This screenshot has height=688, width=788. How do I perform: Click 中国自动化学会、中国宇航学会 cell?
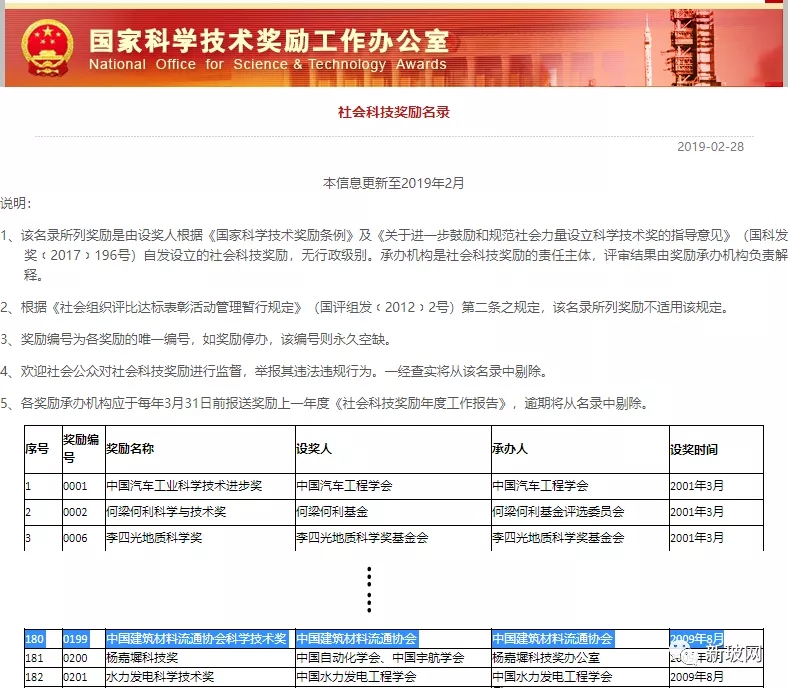(x=380, y=658)
